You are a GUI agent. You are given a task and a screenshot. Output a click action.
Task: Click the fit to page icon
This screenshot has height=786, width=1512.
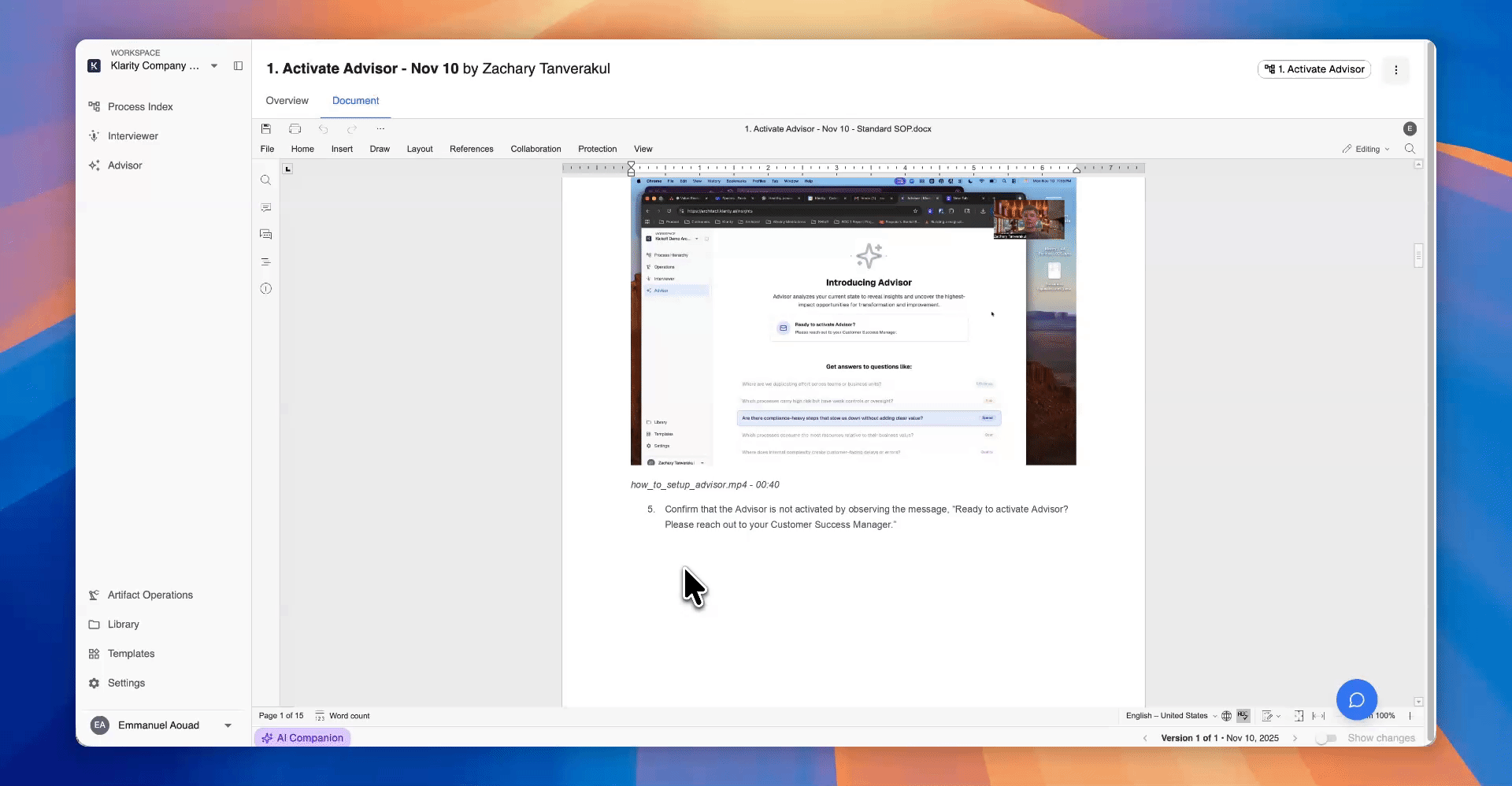coord(1299,716)
